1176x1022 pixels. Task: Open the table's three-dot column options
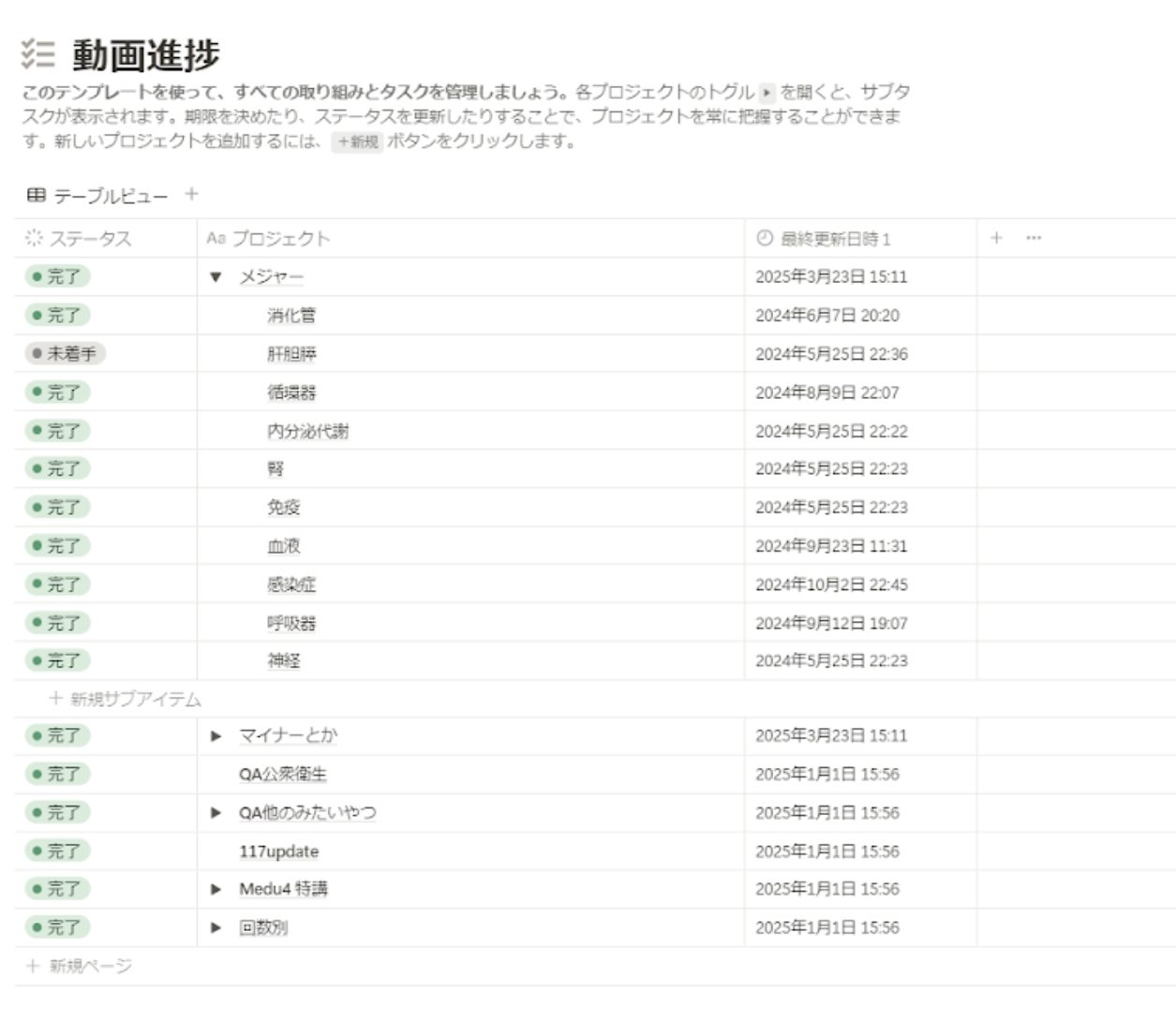[1034, 238]
